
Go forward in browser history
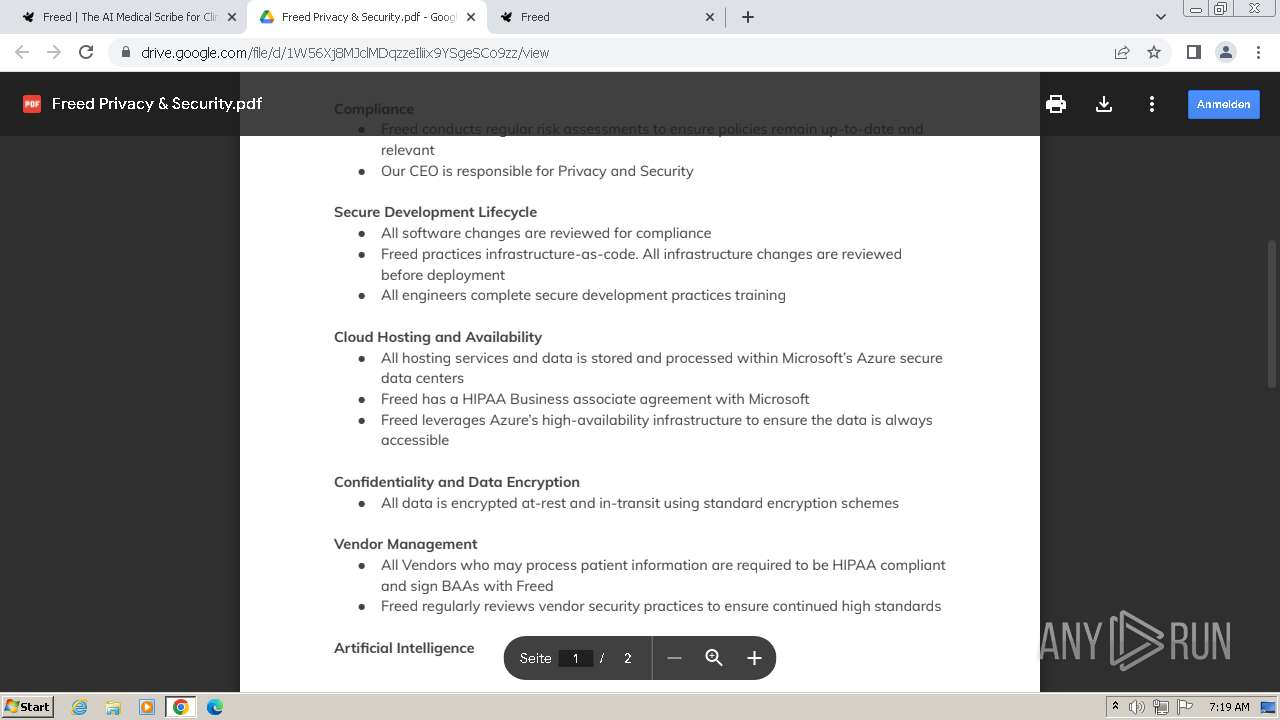[54, 53]
